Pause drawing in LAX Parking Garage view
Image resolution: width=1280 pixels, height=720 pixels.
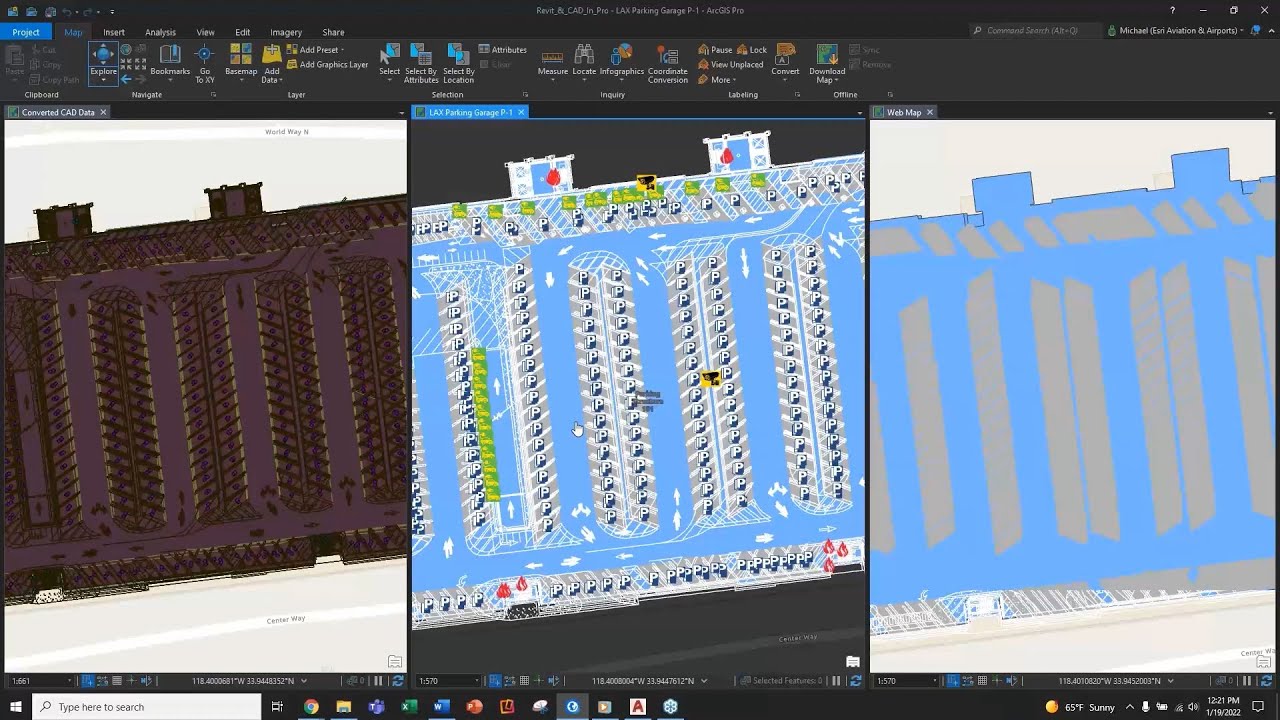pos(837,681)
